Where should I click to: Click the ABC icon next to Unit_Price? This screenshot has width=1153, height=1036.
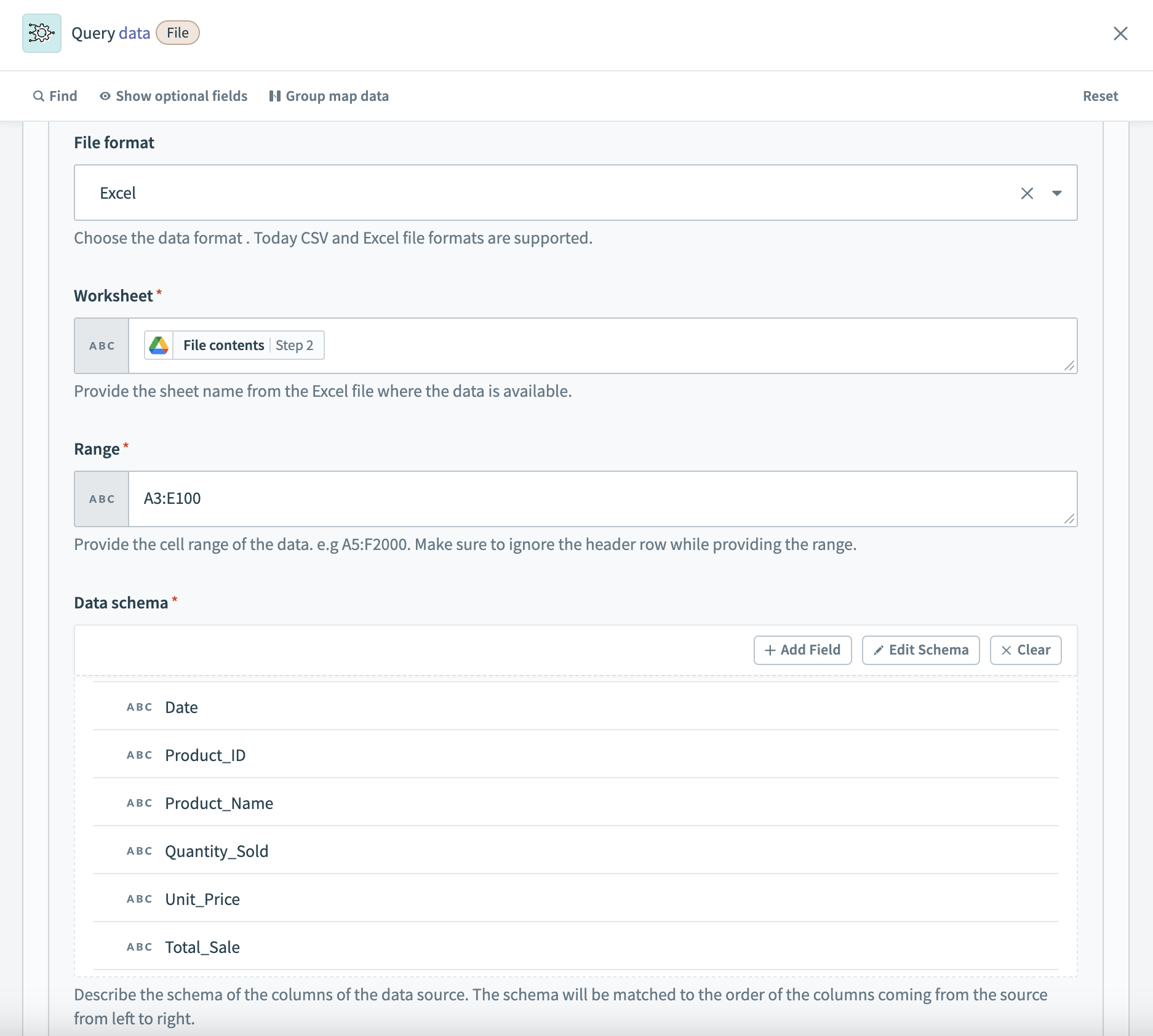click(139, 899)
